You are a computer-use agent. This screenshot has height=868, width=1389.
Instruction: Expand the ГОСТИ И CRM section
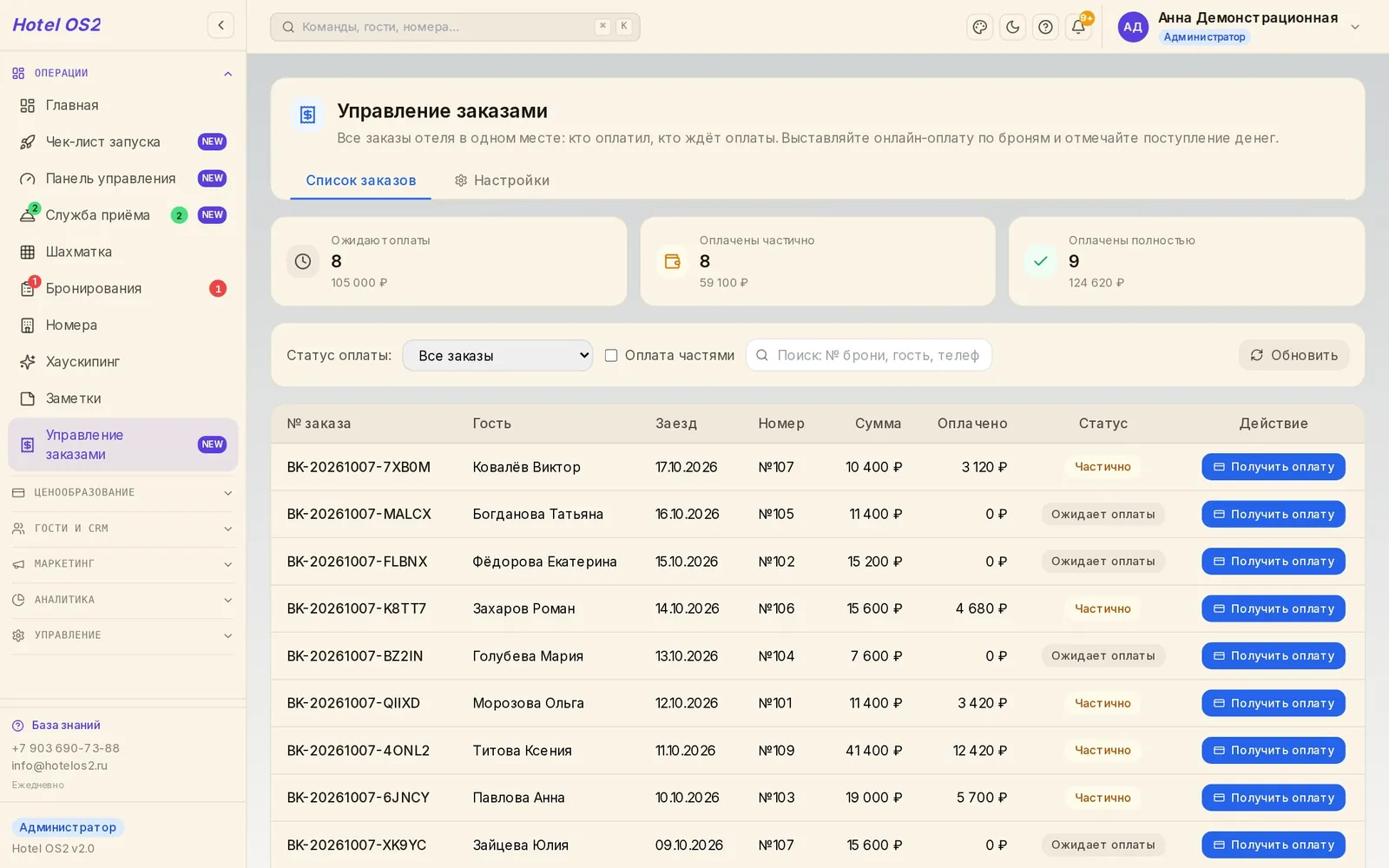pos(123,528)
